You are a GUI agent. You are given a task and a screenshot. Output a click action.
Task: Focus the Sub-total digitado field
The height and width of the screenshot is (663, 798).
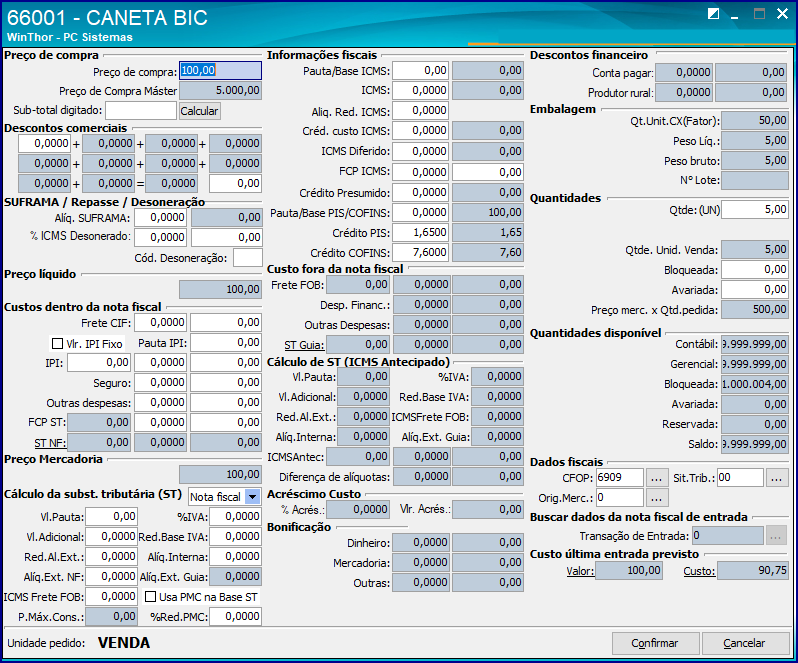(x=141, y=110)
